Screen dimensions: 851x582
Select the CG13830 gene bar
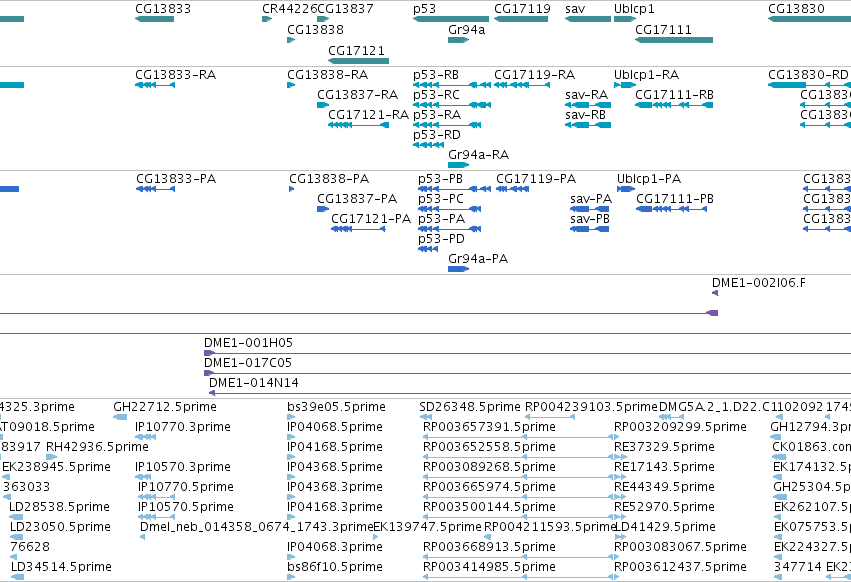pyautogui.click(x=809, y=19)
